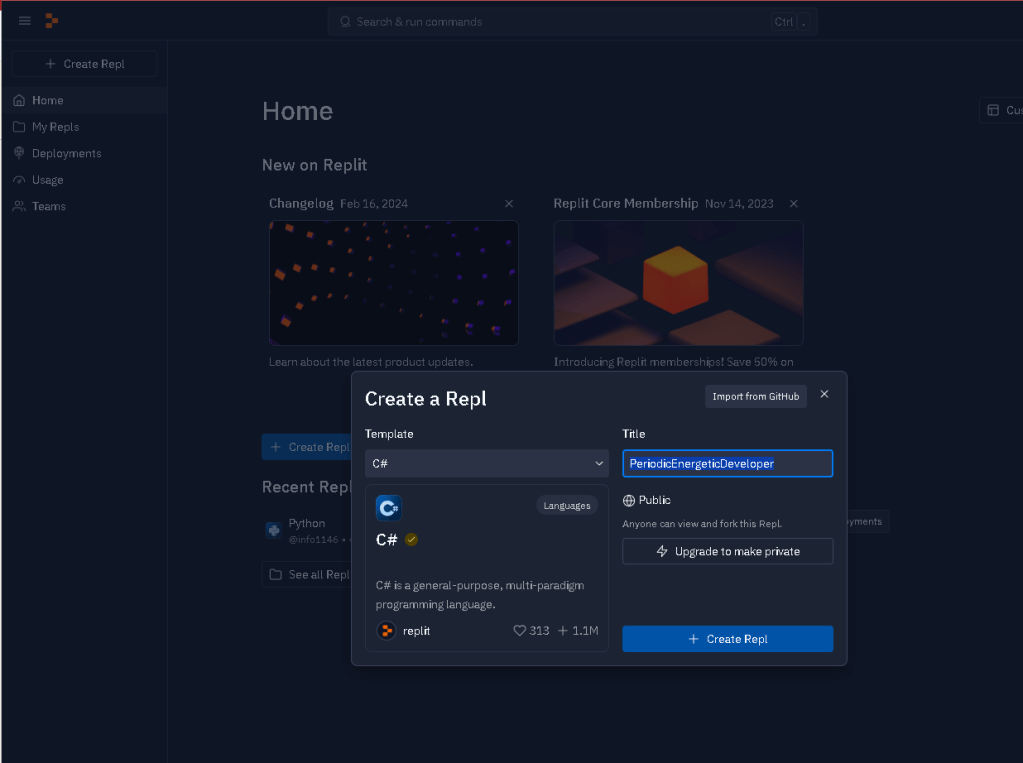Open the Template dropdown showing C#
Viewport: 1023px width, 763px height.
tap(487, 463)
